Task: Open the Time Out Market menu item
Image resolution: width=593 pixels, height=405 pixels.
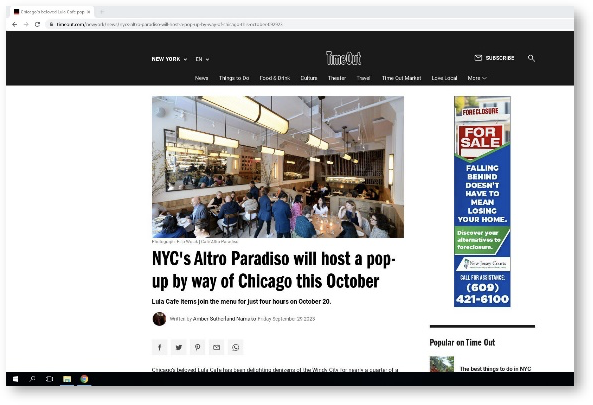Action: 401,78
